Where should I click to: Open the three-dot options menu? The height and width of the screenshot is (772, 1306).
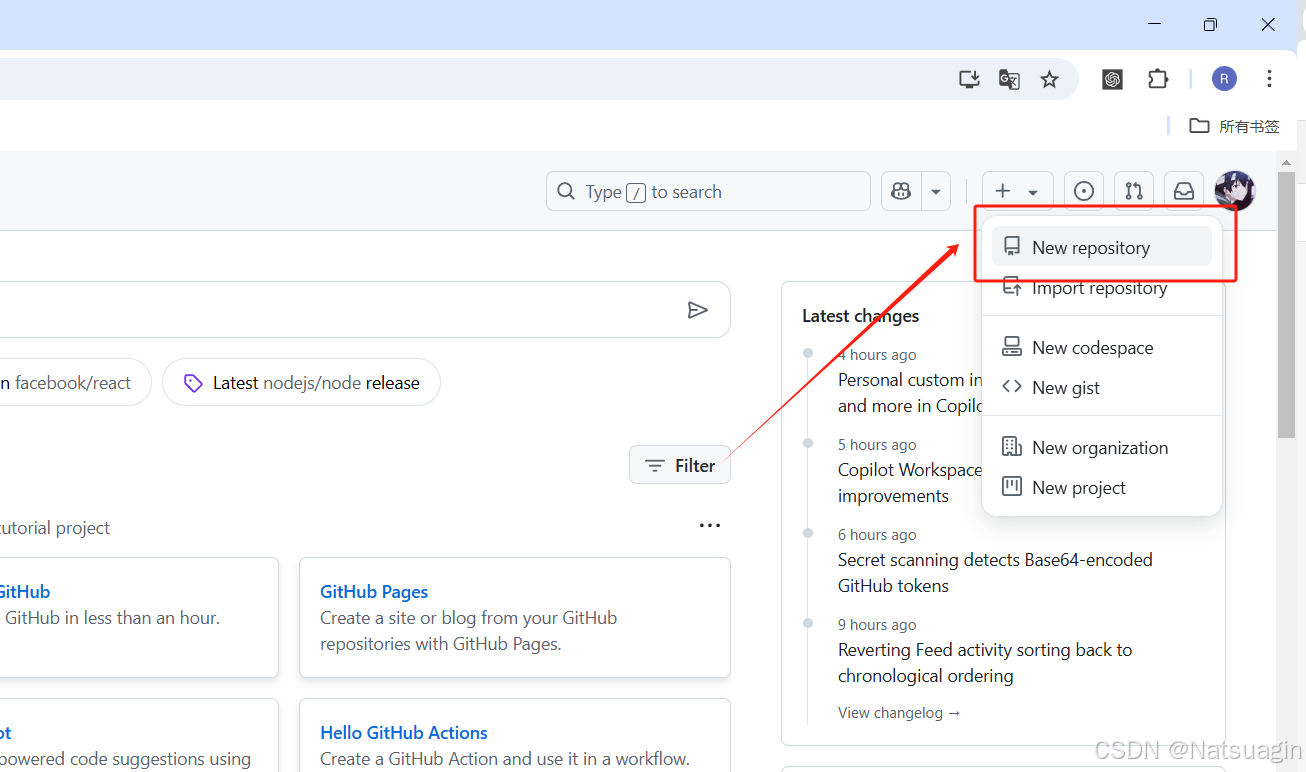tap(710, 526)
